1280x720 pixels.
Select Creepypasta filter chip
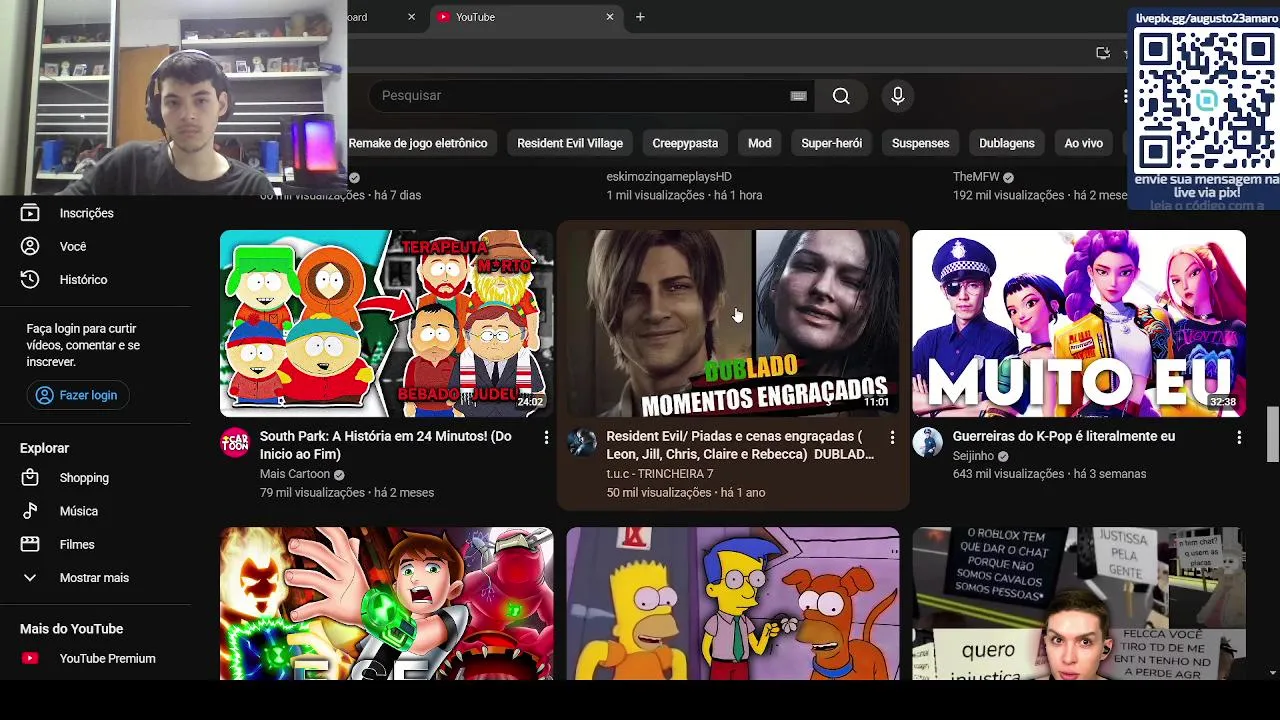pyautogui.click(x=685, y=143)
